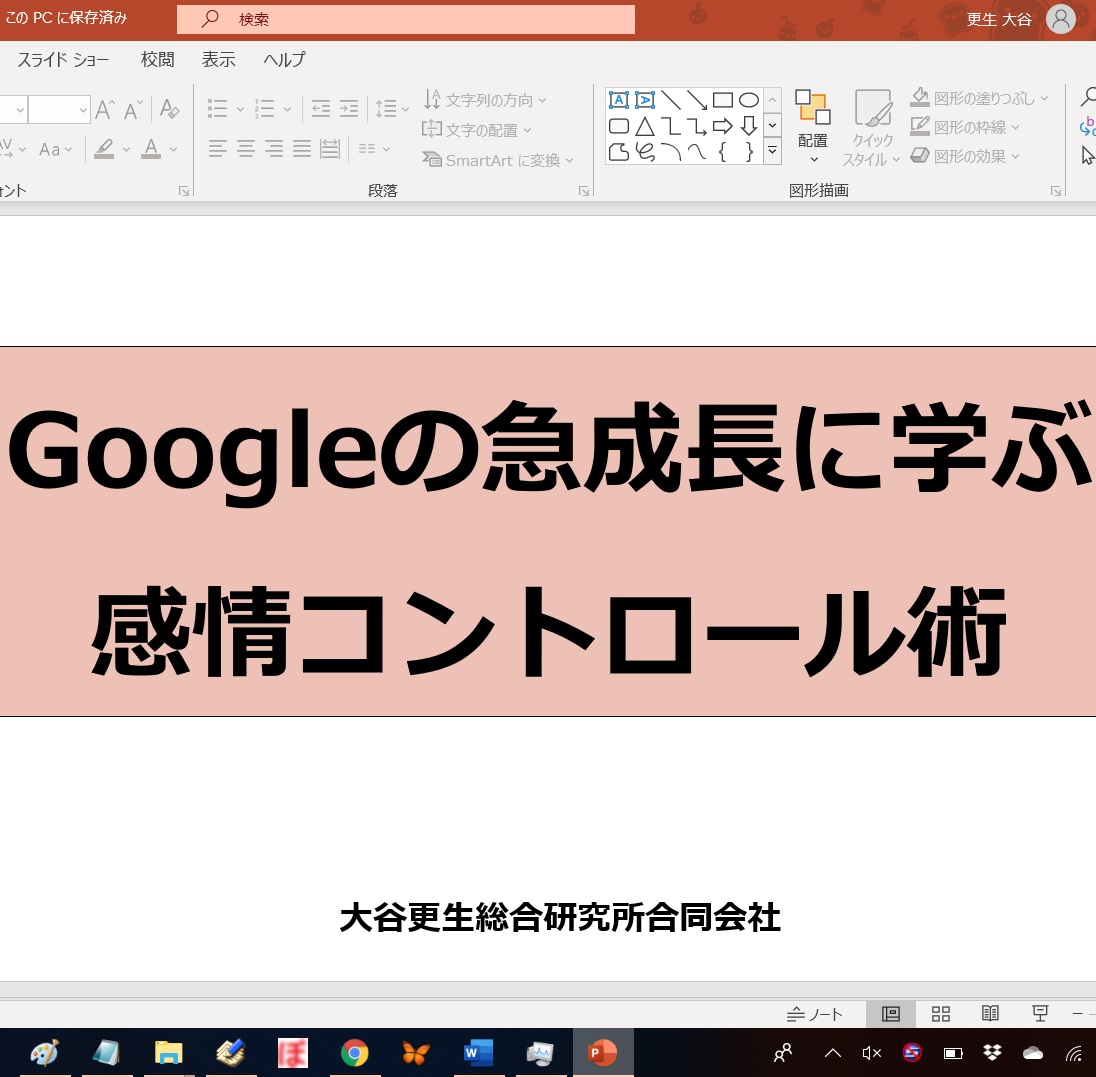Open the 配置 arrange menu
This screenshot has height=1077, width=1096.
pos(812,127)
